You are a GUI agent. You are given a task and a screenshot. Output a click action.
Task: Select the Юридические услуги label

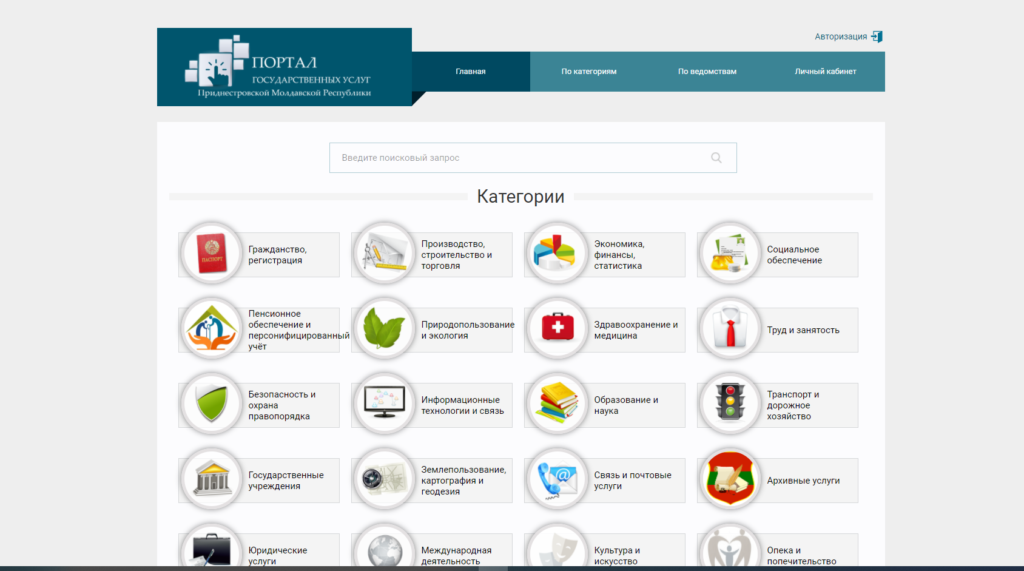tap(278, 555)
